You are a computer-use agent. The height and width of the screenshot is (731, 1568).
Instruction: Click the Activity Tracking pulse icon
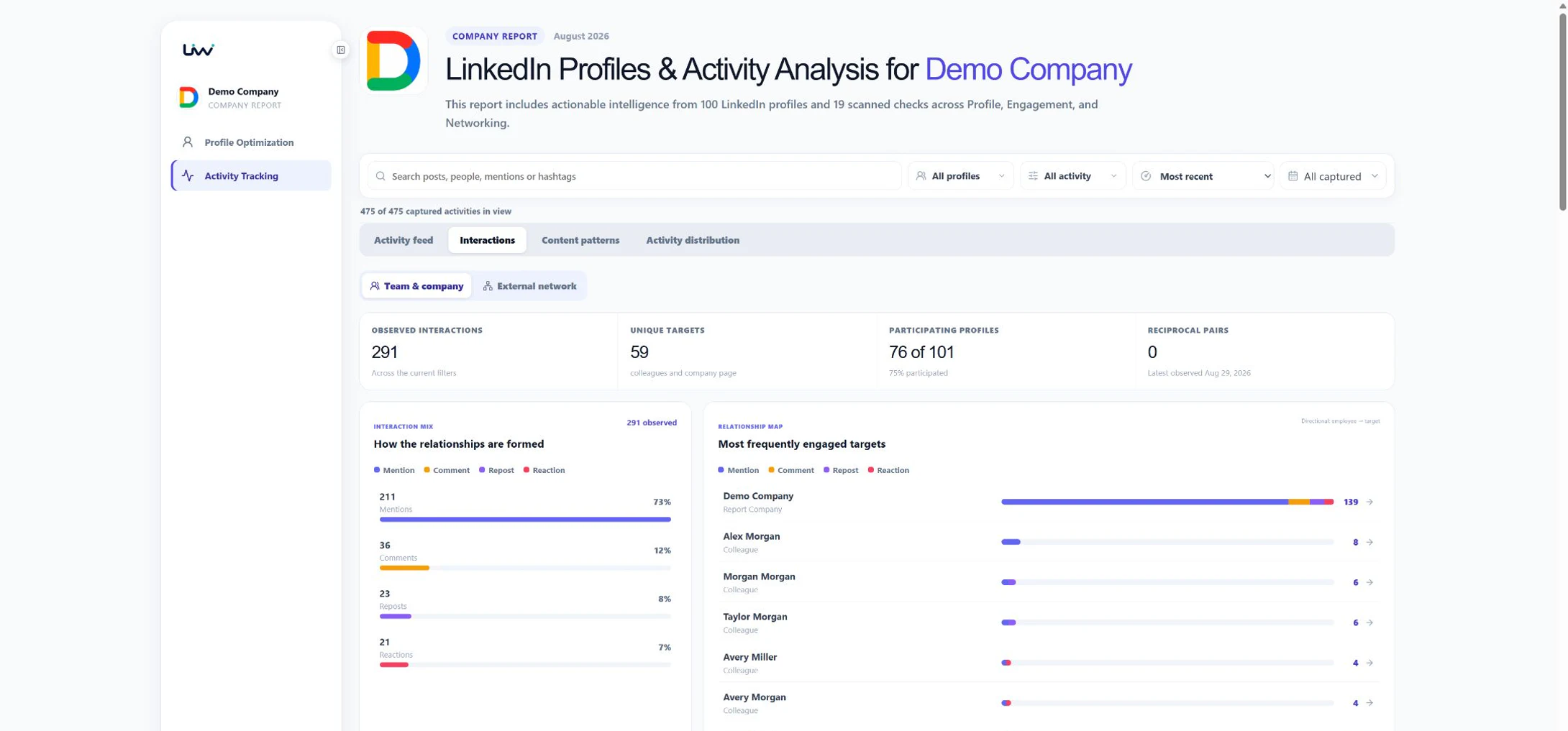point(188,175)
